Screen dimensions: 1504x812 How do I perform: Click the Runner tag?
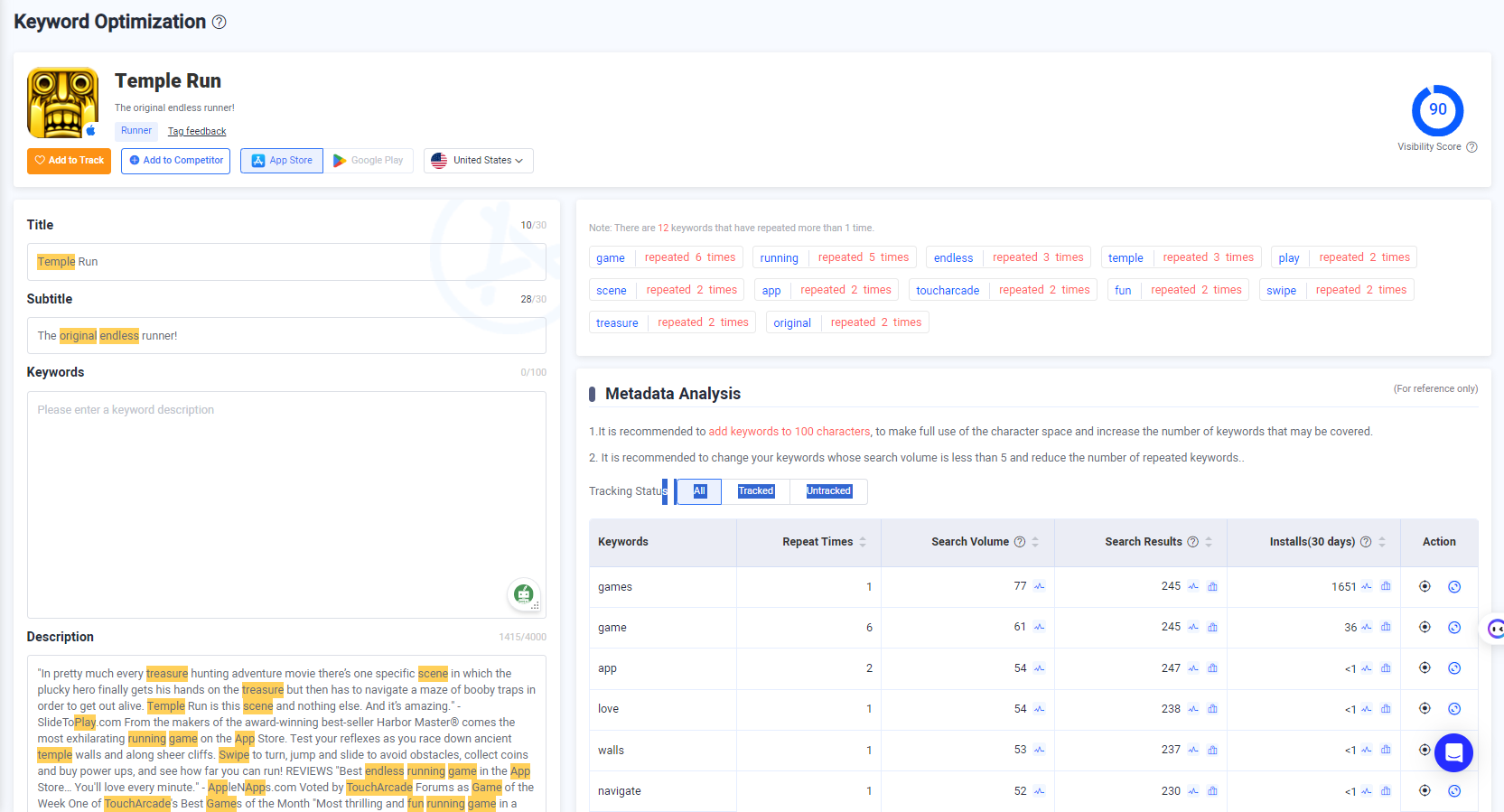[x=136, y=131]
